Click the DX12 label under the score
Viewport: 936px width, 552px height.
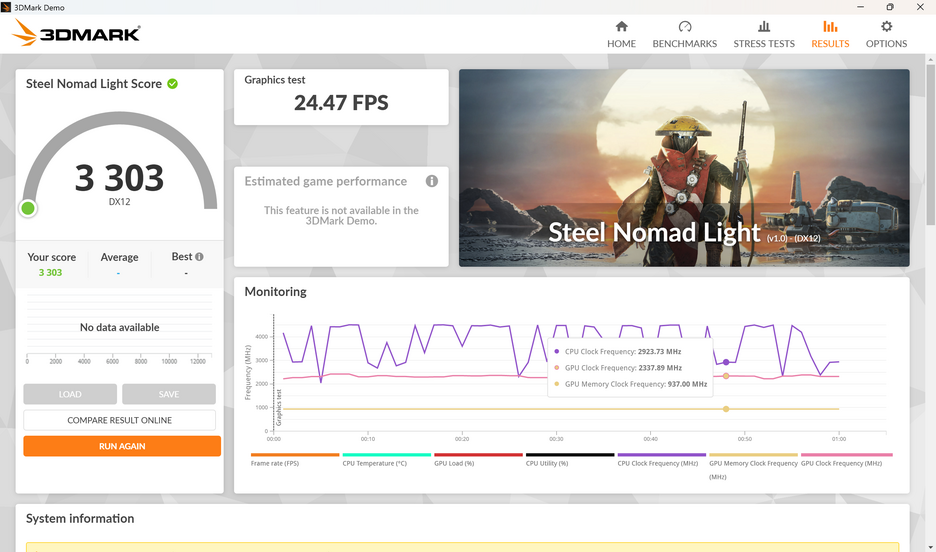pyautogui.click(x=119, y=202)
